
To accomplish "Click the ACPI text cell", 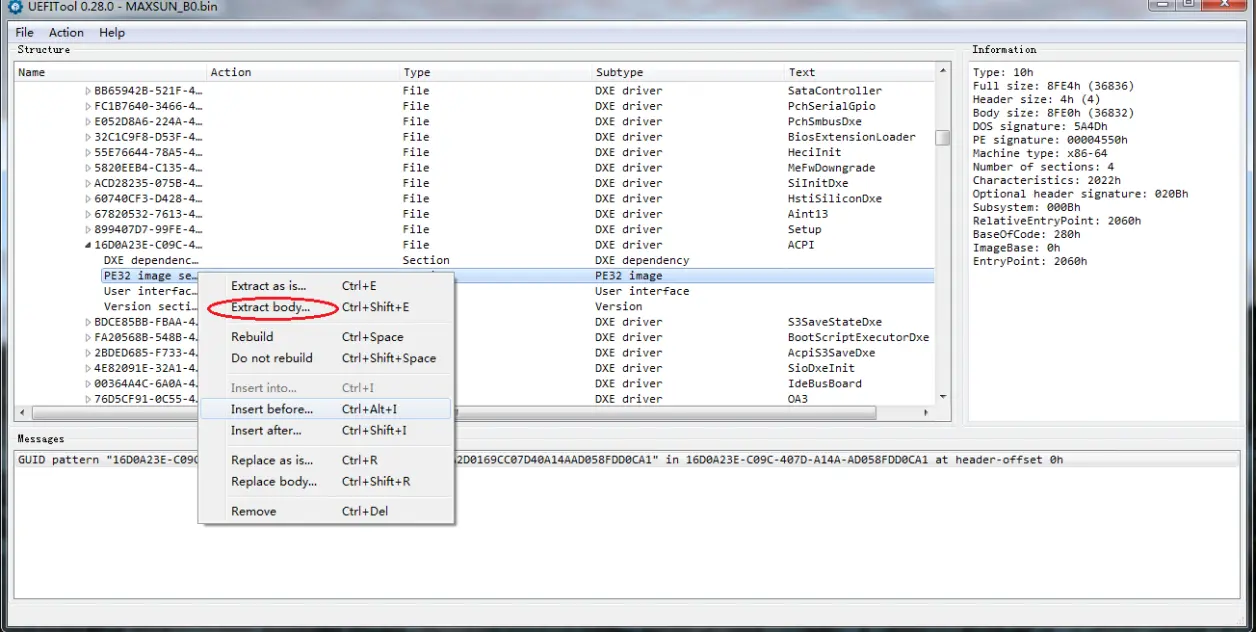I will [802, 245].
